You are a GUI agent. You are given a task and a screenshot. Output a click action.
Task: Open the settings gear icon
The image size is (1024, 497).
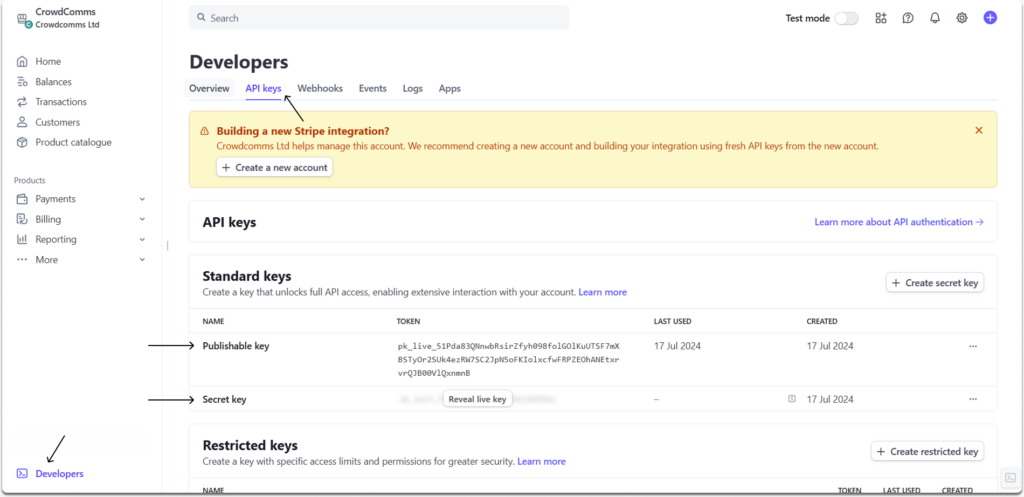click(962, 18)
